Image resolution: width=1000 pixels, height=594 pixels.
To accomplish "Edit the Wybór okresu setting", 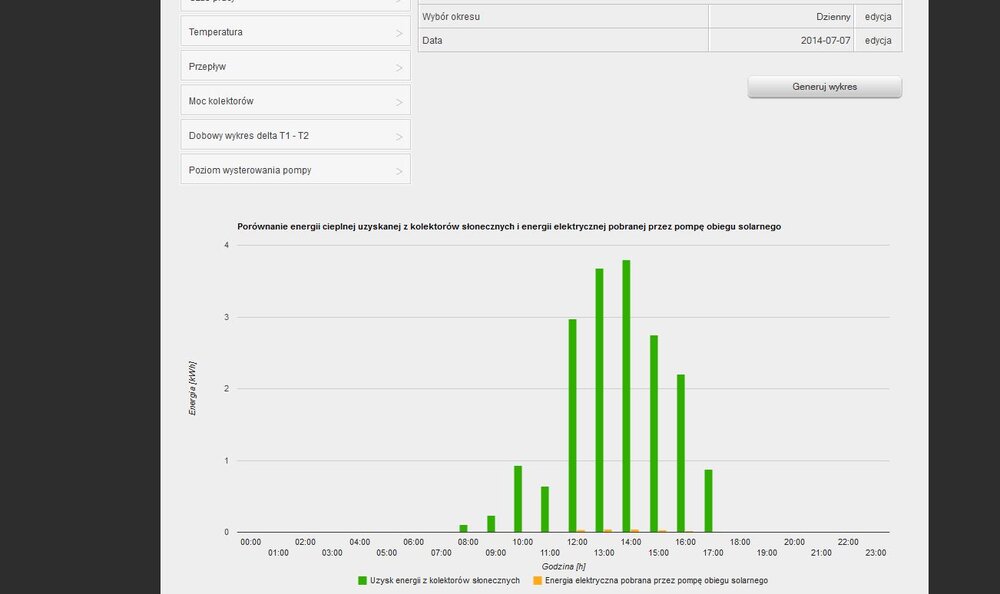I will coord(878,16).
